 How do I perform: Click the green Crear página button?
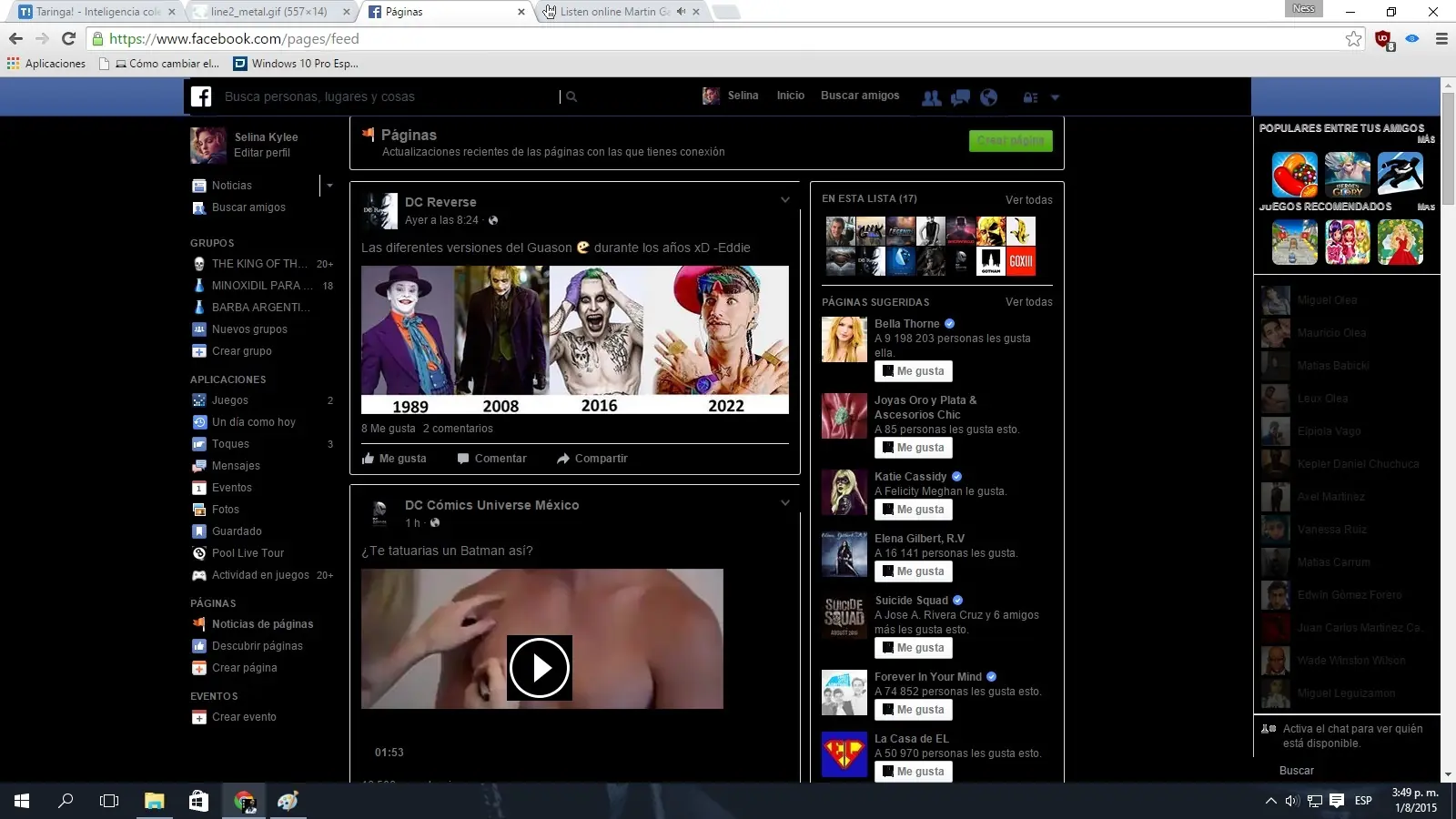point(1011,141)
